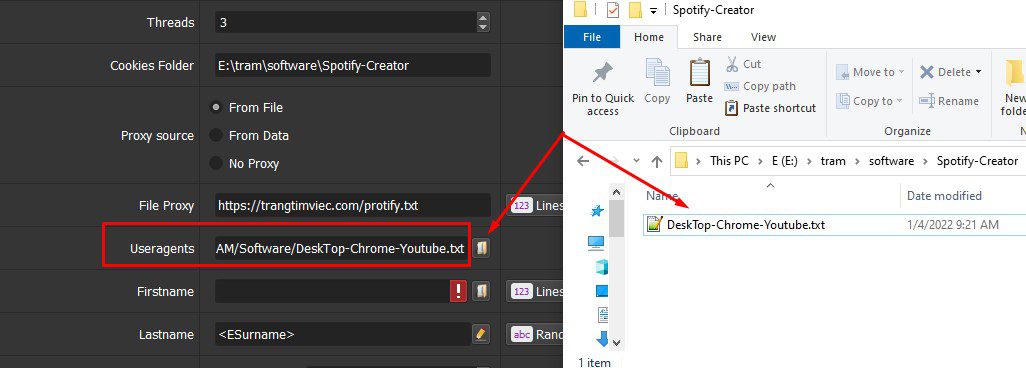Click the Copy clipboard icon in ribbon
1026x368 pixels.
pyautogui.click(x=657, y=72)
